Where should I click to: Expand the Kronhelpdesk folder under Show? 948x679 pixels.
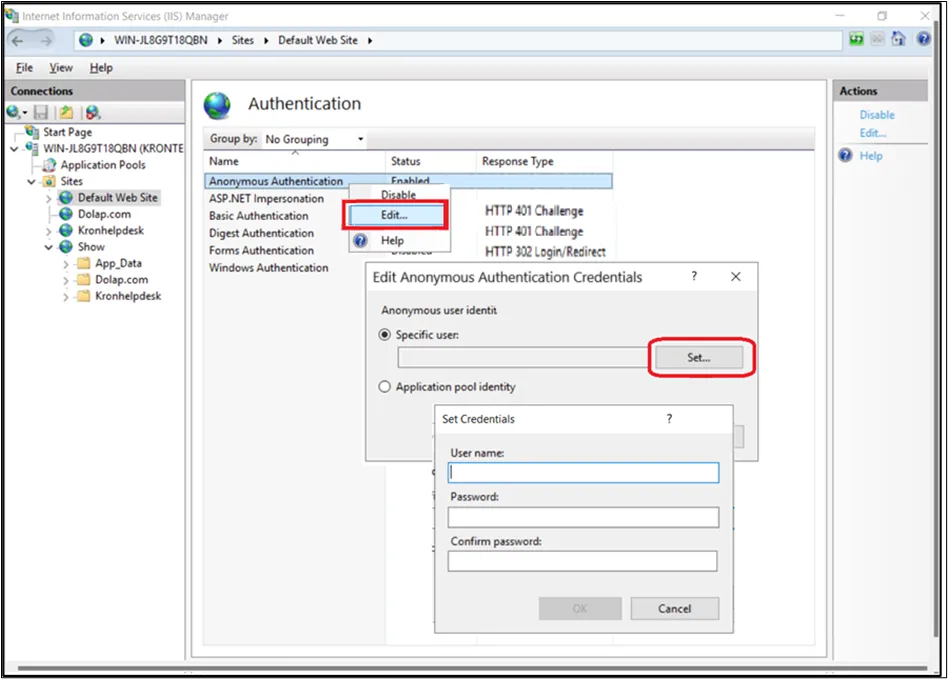click(x=65, y=296)
